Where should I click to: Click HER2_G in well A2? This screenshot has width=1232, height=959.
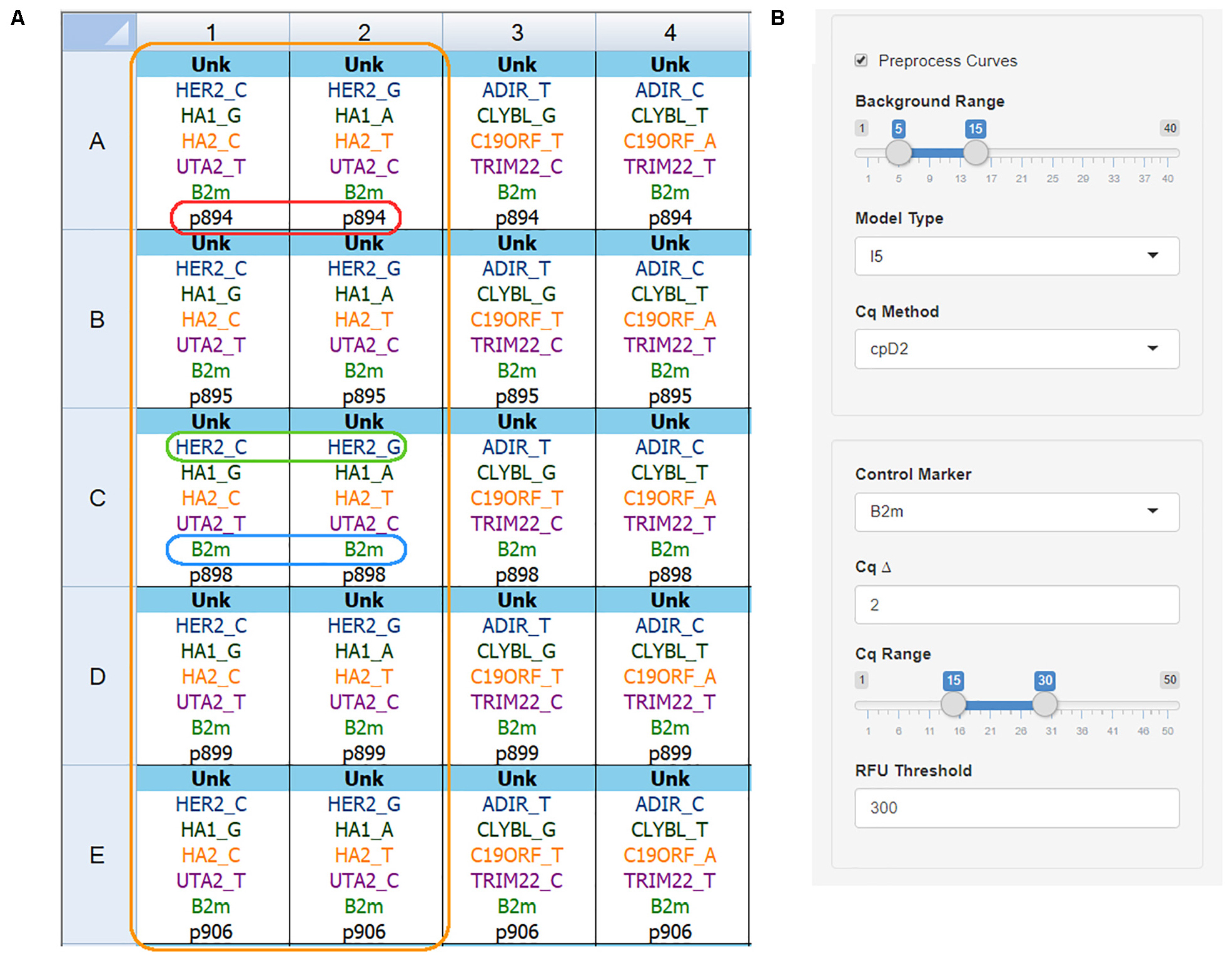365,90
